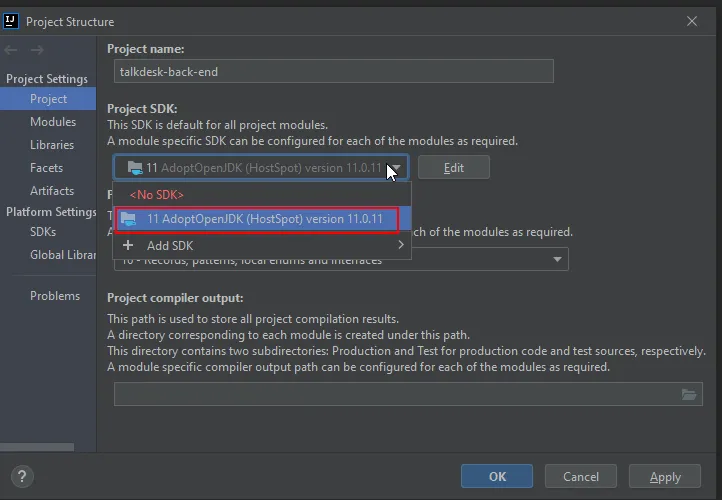The height and width of the screenshot is (500, 722).
Task: Click the Project name label
Action: point(146,49)
